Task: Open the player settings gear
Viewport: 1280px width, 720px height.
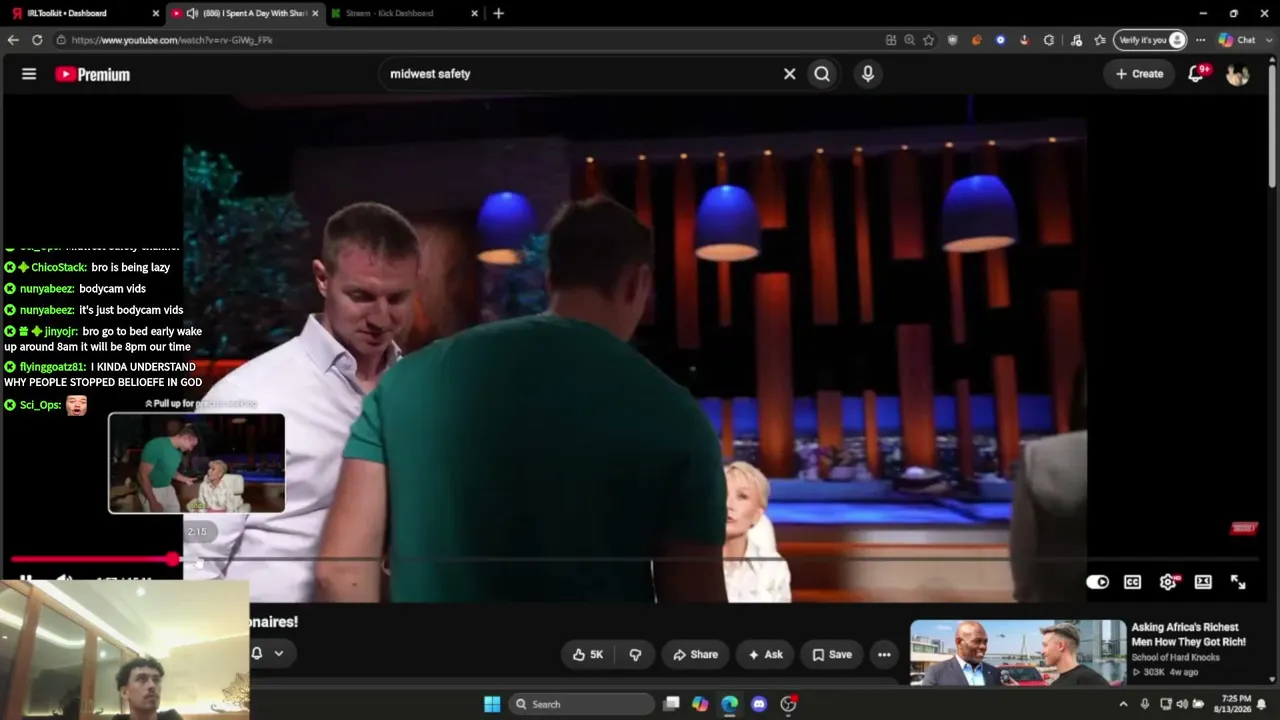Action: click(x=1168, y=582)
